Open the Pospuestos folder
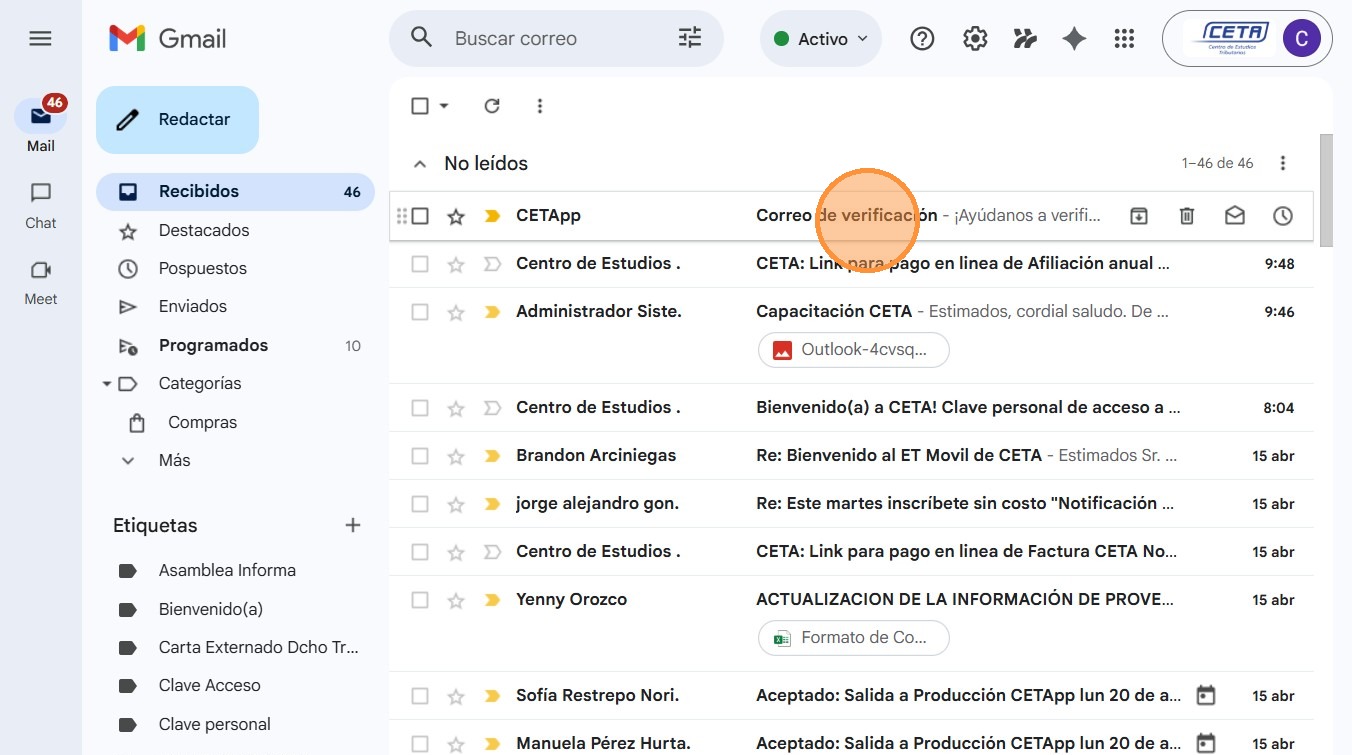Screen dimensions: 1352x755 click(x=235, y=269)
